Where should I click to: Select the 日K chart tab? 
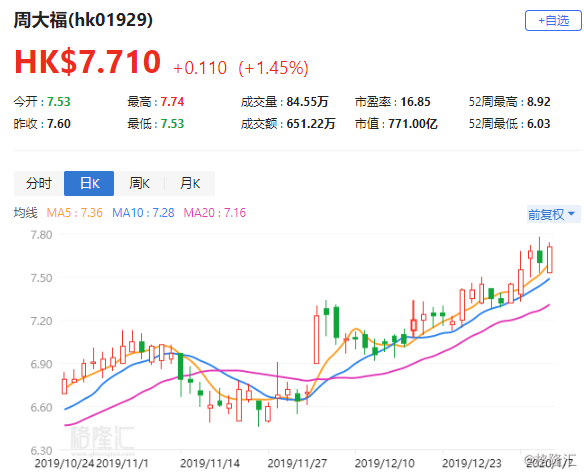[89, 183]
